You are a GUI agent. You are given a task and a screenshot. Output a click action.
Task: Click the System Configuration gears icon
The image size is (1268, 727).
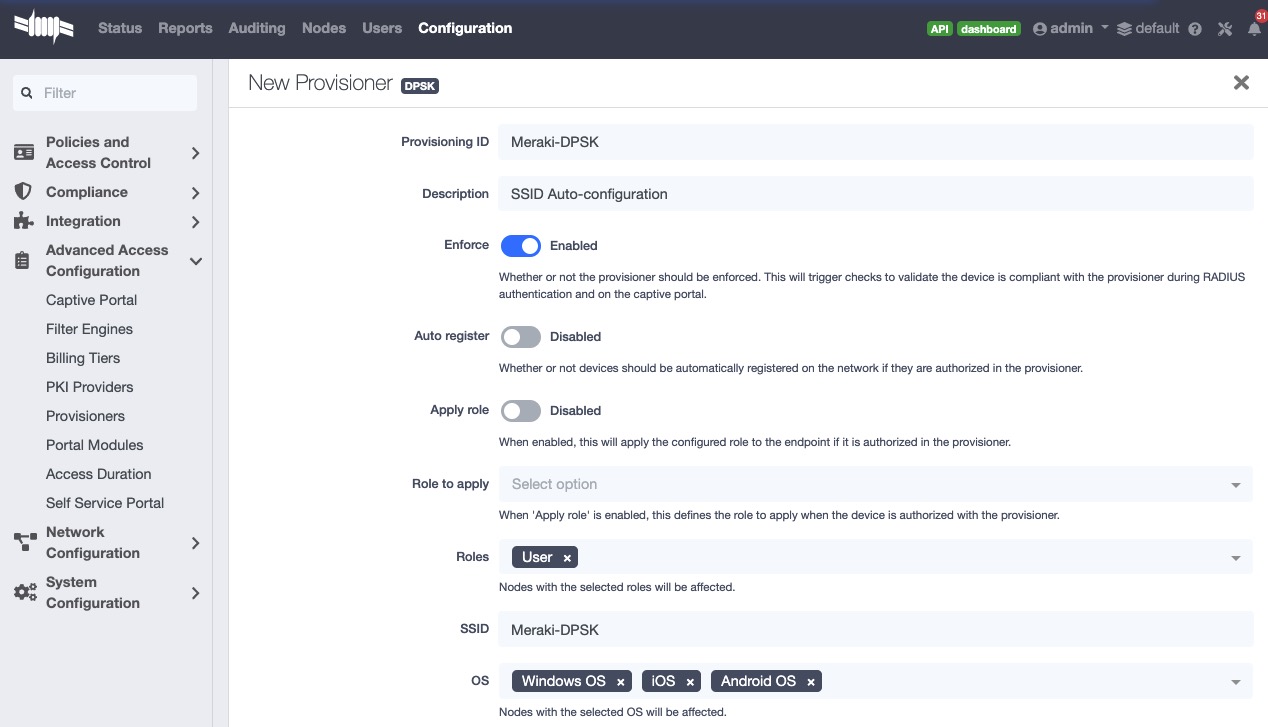[24, 592]
